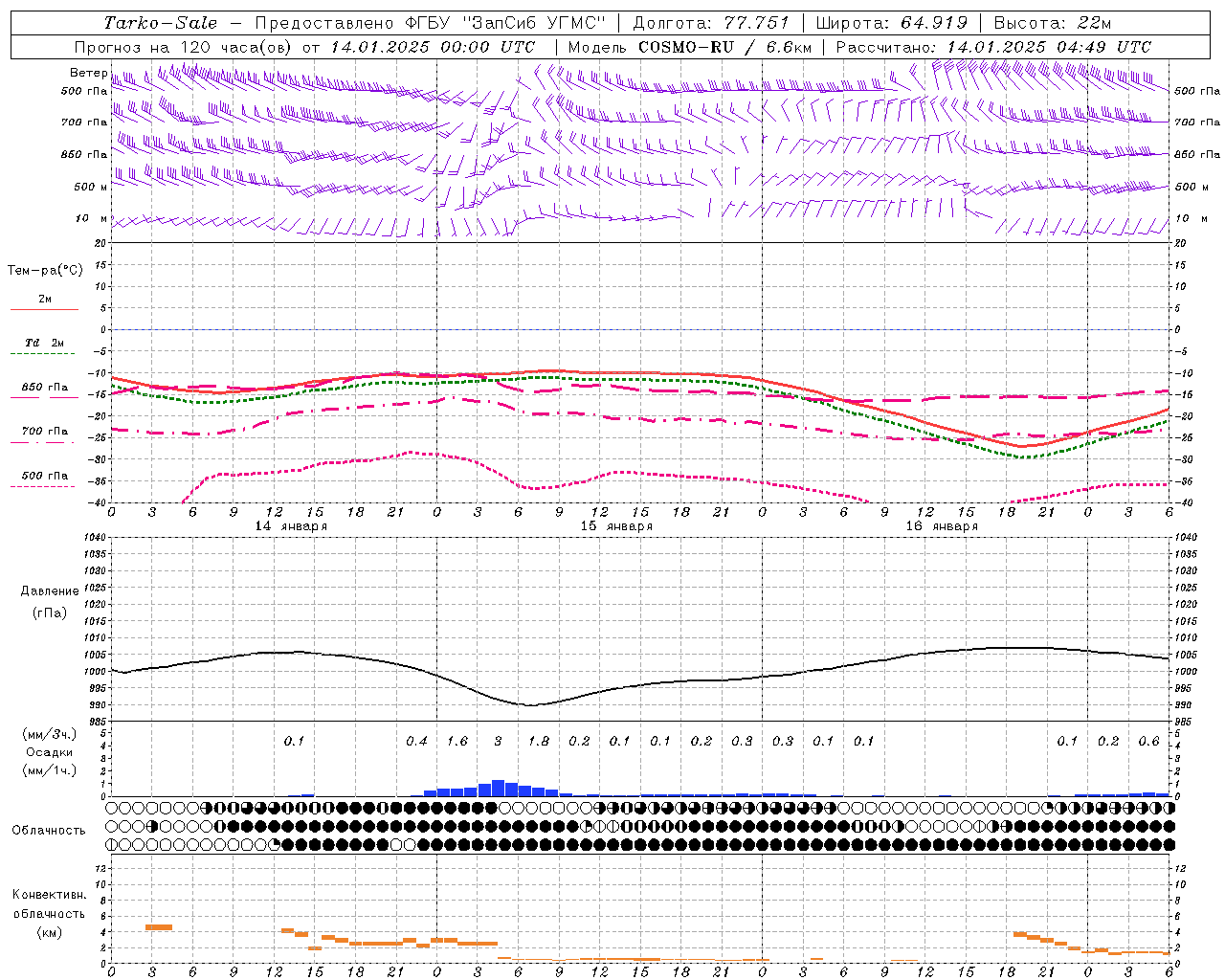Click the Долгота: 77.751 field

[711, 23]
